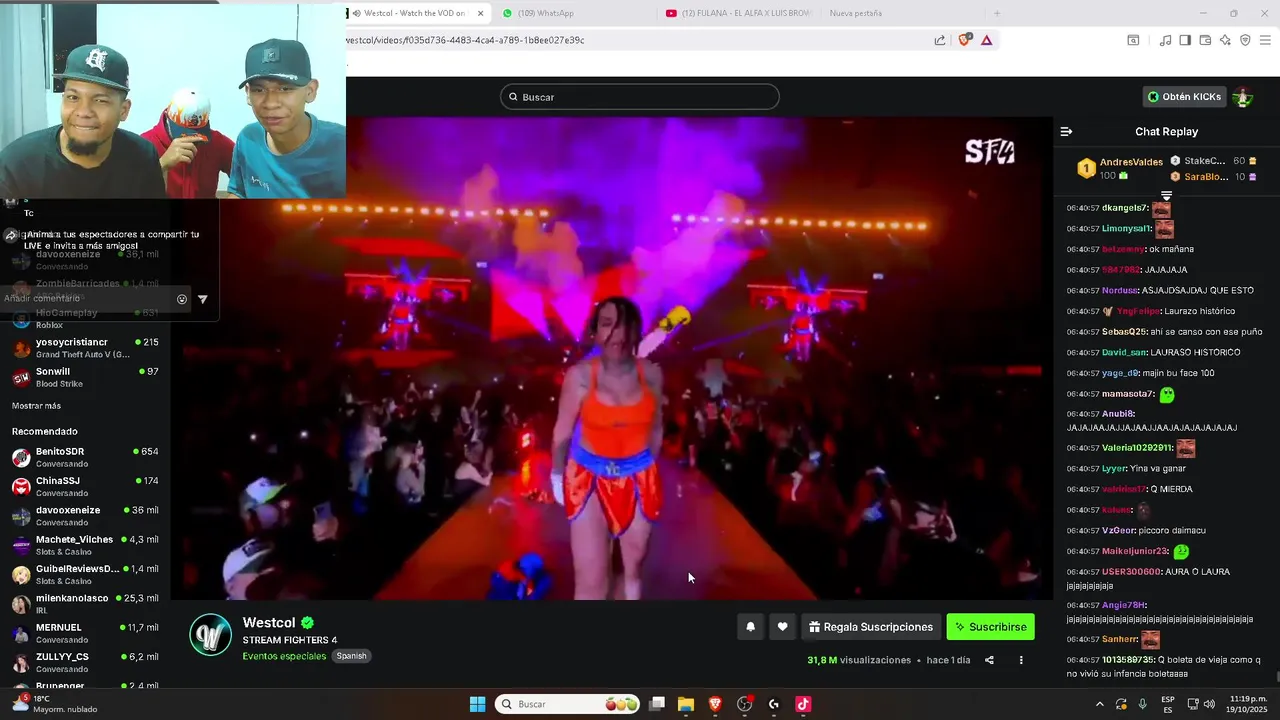
Task: Switch to the WhatsApp browser tab
Action: click(546, 13)
